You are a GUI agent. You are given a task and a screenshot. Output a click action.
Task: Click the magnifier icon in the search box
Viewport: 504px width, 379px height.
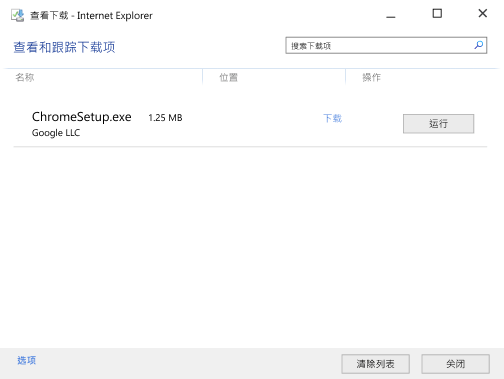coord(479,45)
